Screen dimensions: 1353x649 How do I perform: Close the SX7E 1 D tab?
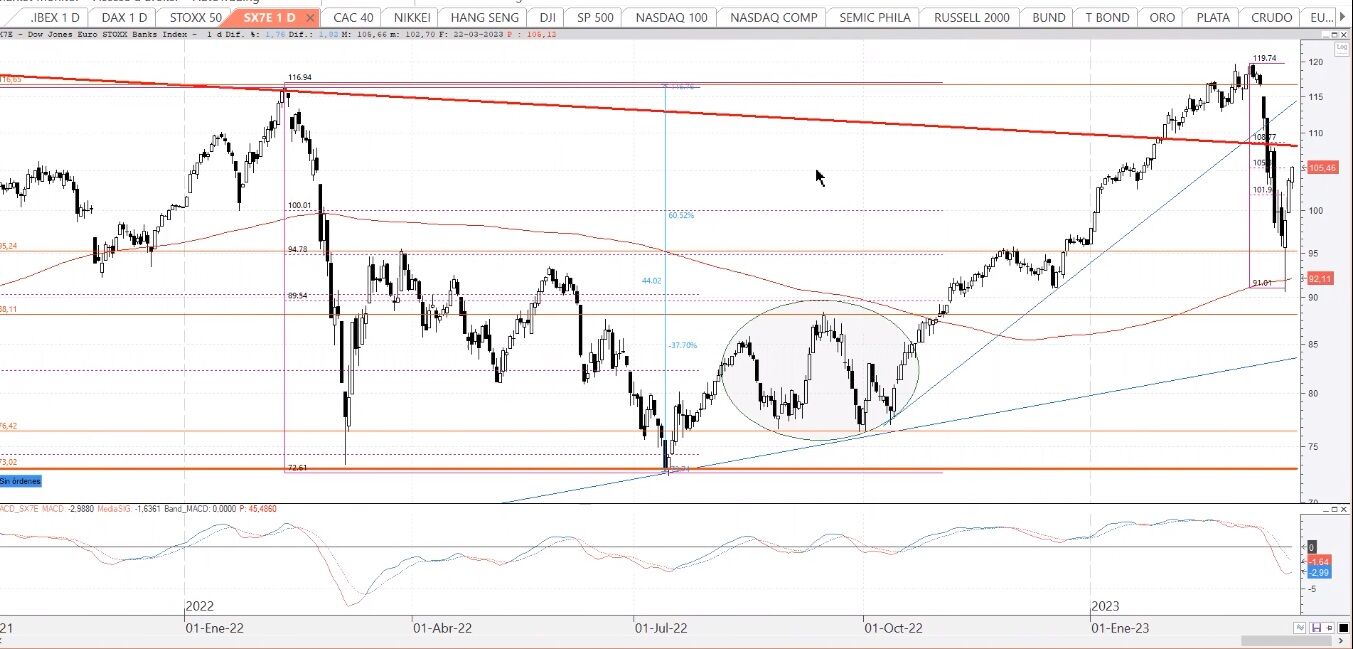point(311,18)
